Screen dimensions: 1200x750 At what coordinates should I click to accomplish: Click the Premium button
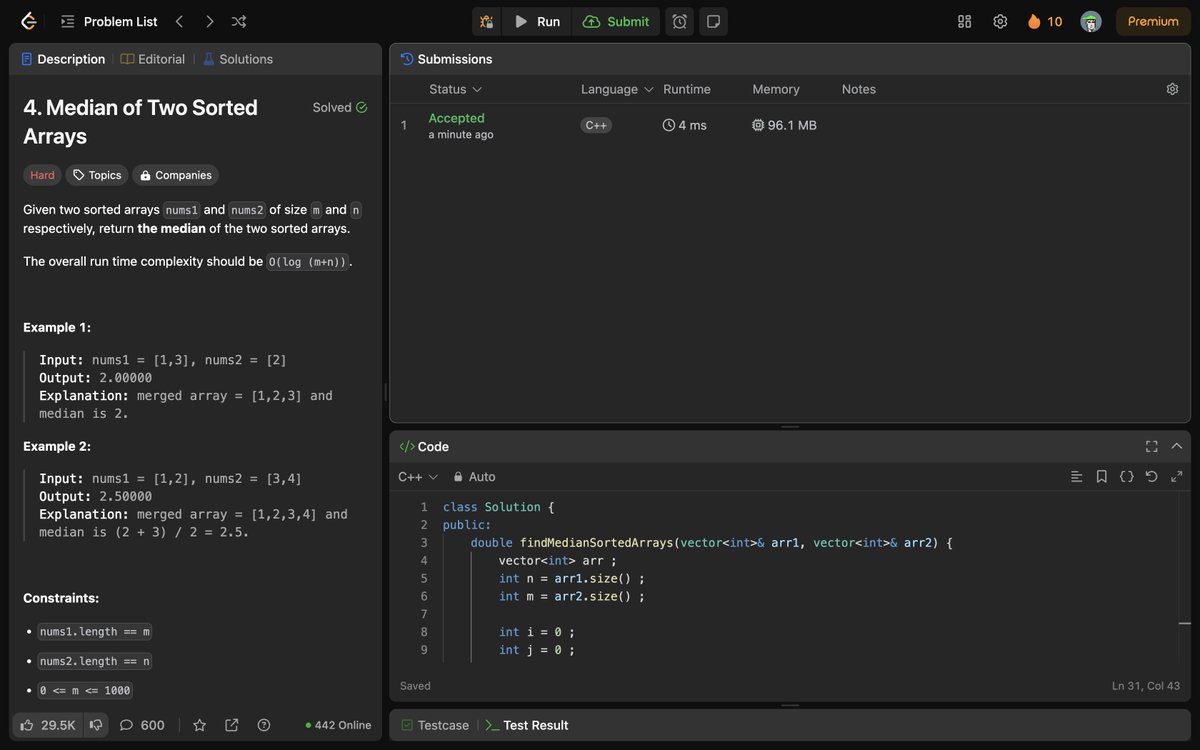pyautogui.click(x=1153, y=21)
